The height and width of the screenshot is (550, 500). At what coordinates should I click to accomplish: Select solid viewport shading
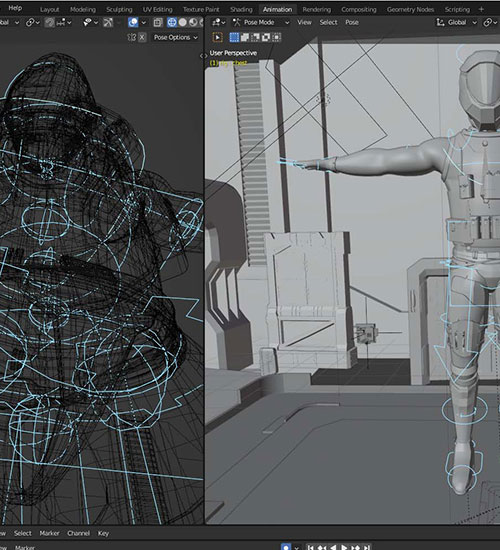tap(182, 23)
